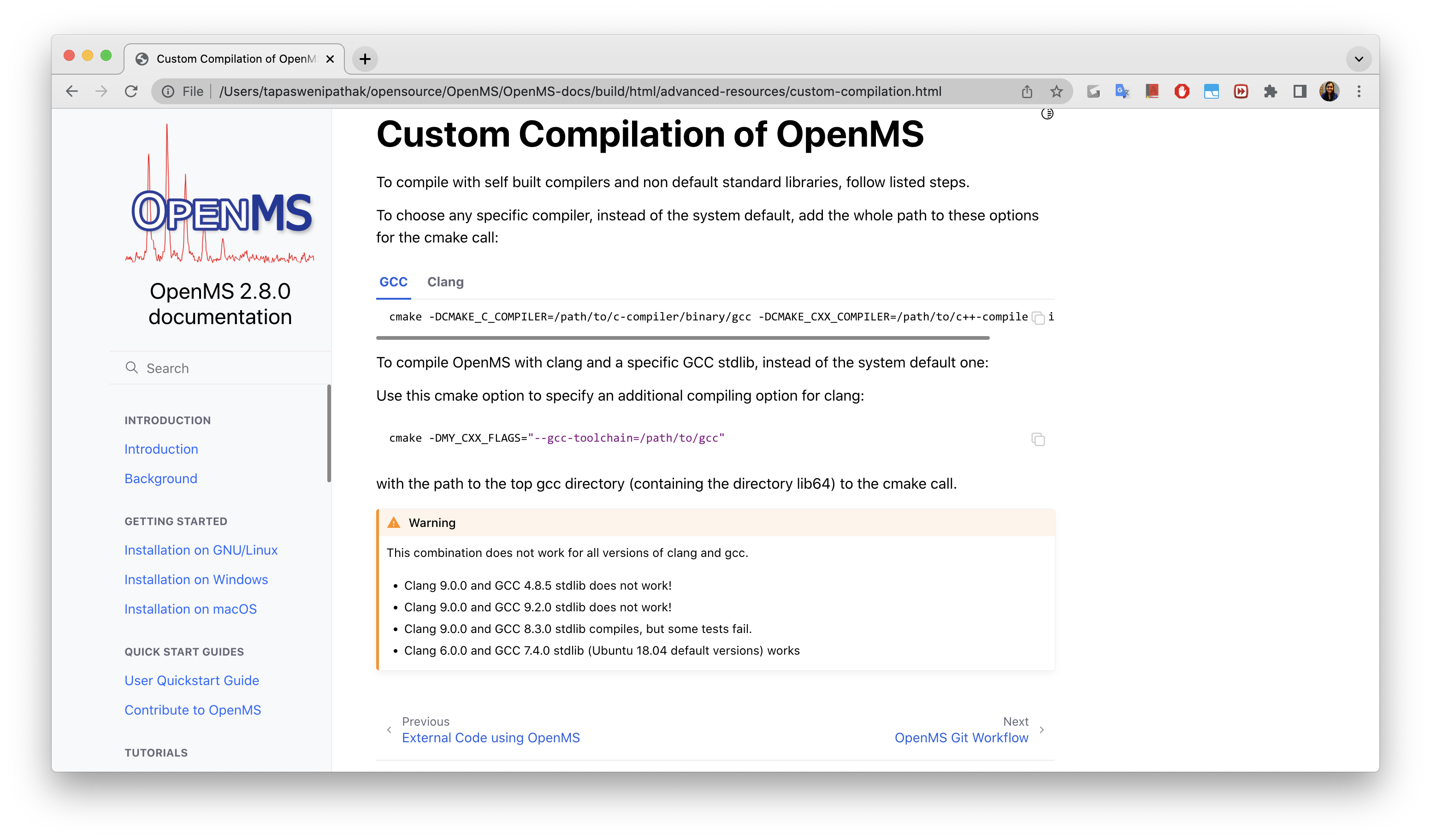The height and width of the screenshot is (840, 1431).
Task: Open the Chrome three-dot menu
Action: [1359, 91]
